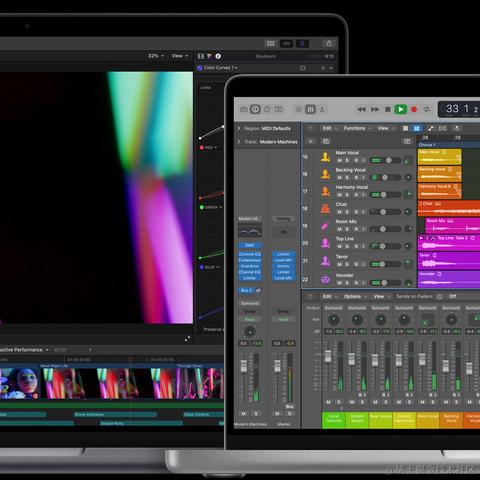
Task: Click the green Play button in Logic
Action: 401,109
